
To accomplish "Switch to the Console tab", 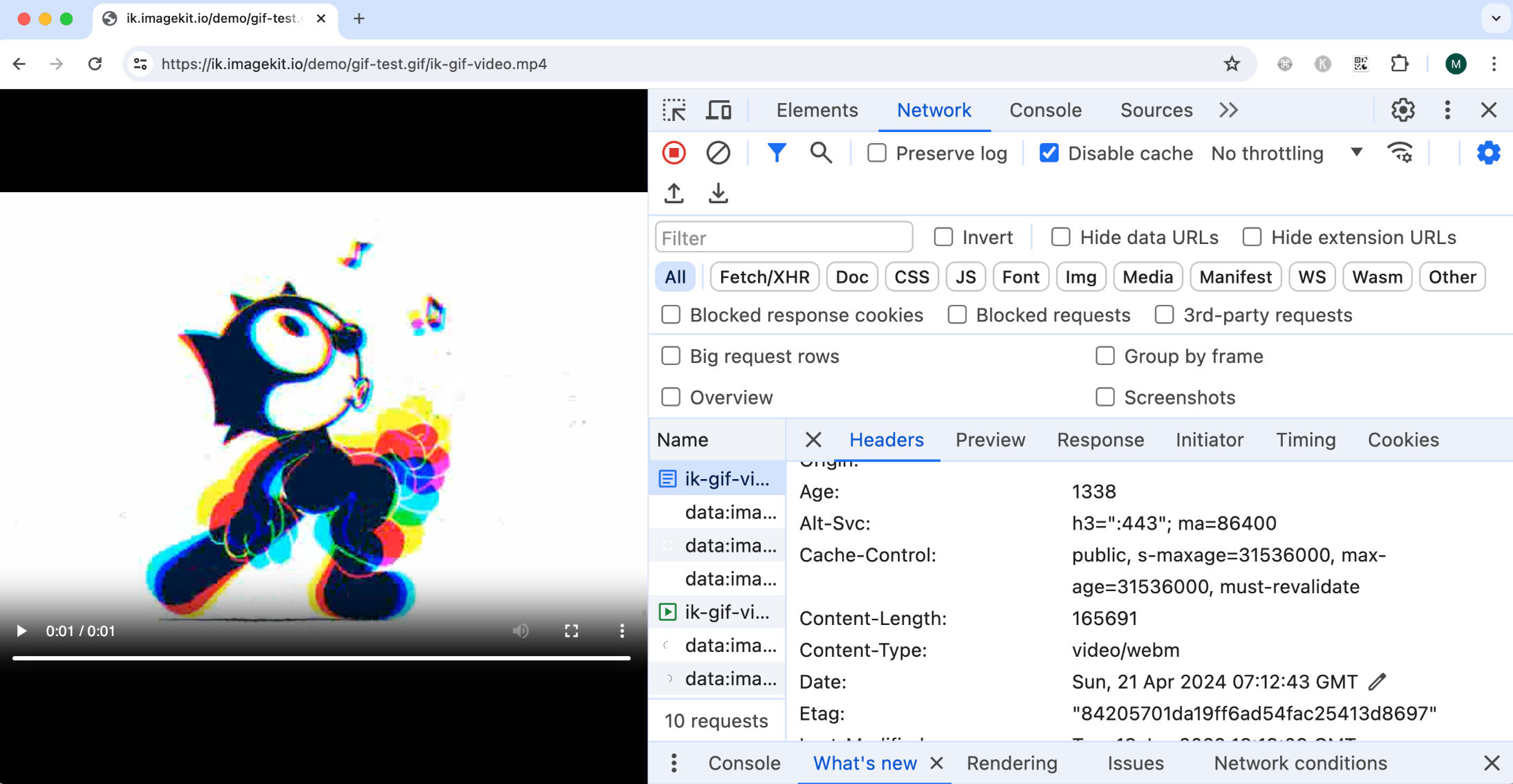I will point(1045,110).
